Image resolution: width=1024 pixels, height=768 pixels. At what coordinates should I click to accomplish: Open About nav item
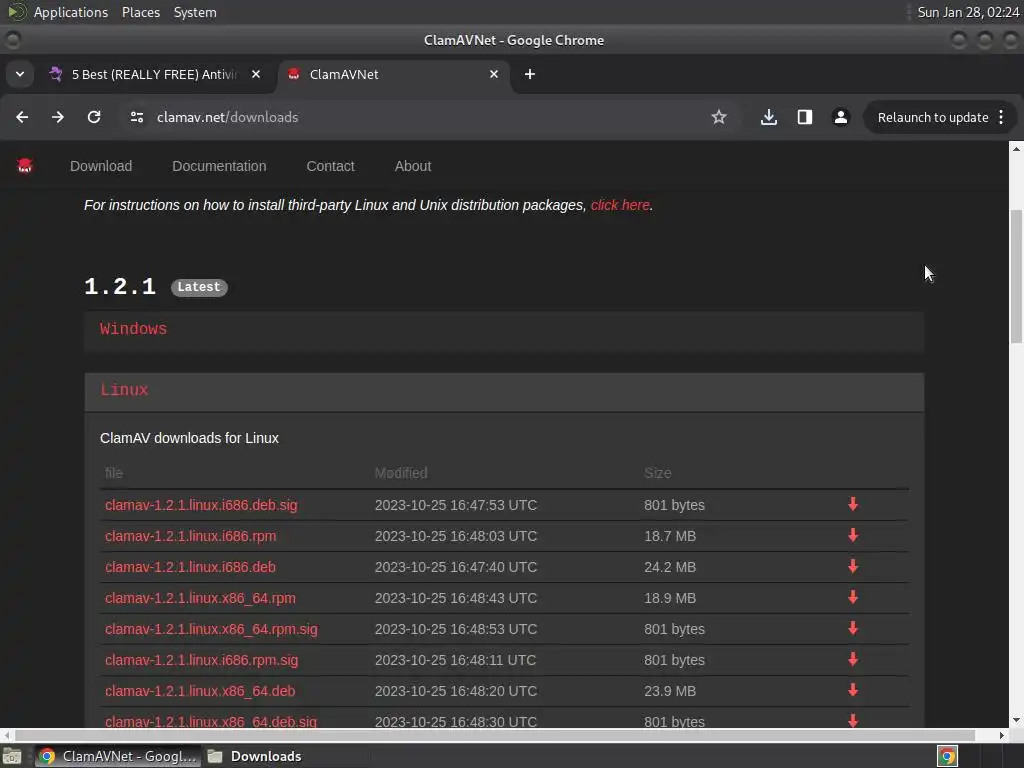point(413,166)
